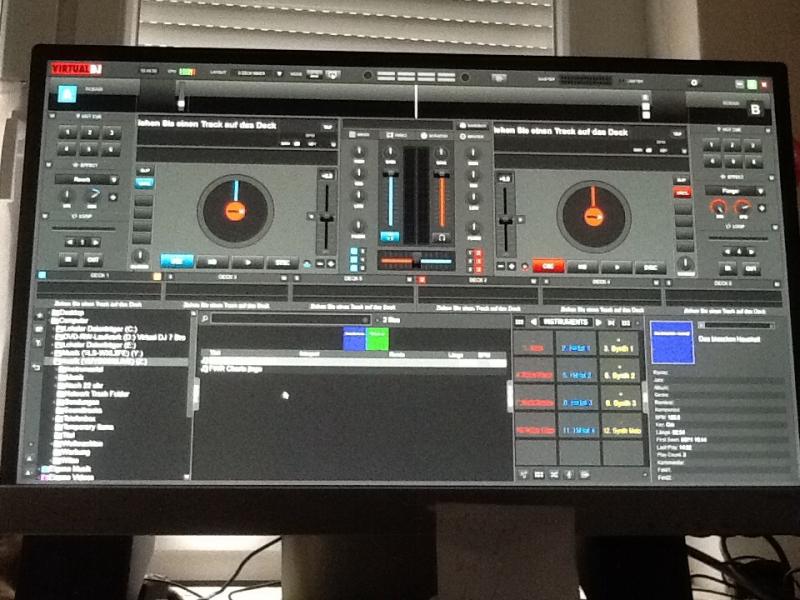Open the INSTRUMENTS sampler bank dropdown
This screenshot has width=800, height=600.
(565, 322)
